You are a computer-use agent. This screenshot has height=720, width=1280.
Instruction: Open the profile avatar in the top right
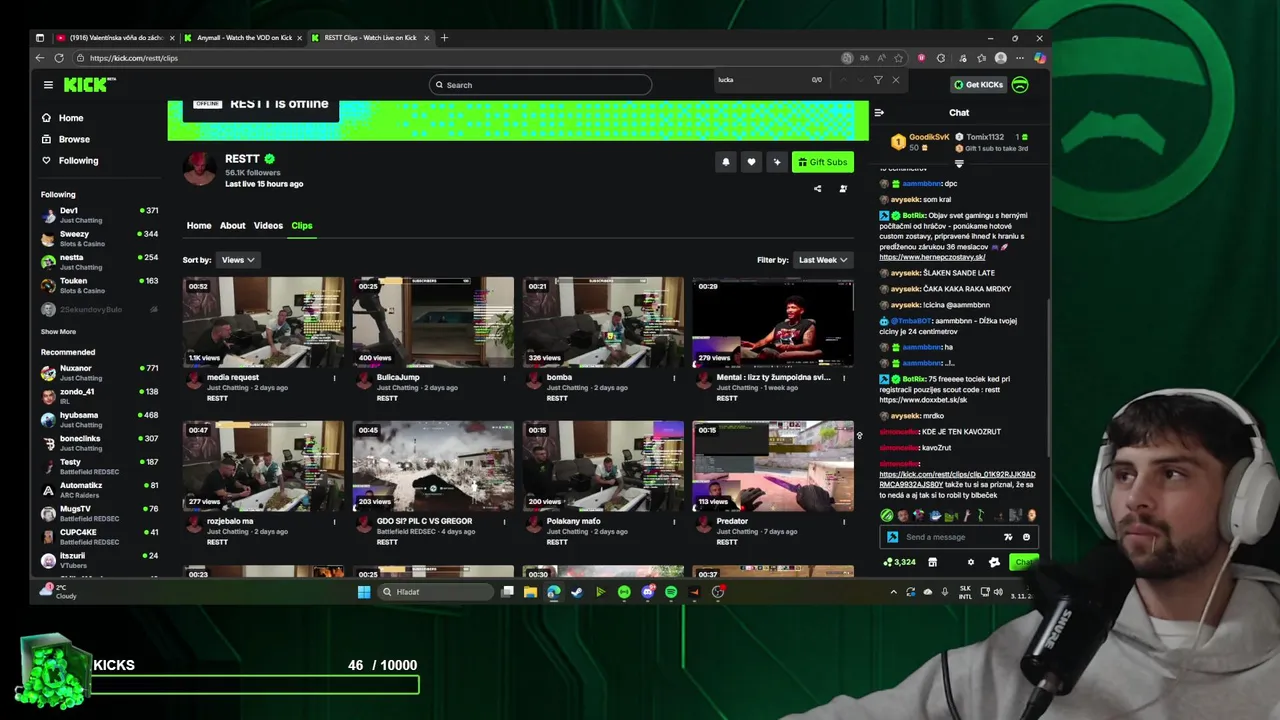[x=1020, y=85]
